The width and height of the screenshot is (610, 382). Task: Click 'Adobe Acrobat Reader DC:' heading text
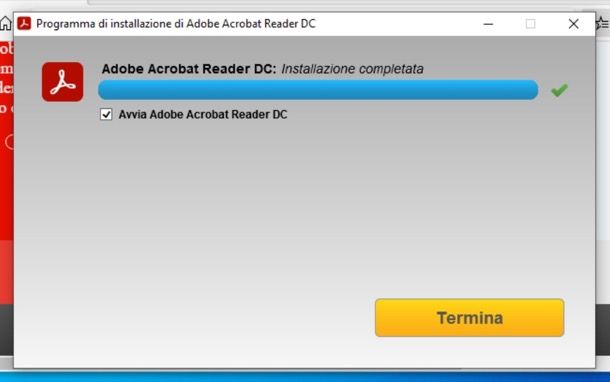(x=189, y=69)
